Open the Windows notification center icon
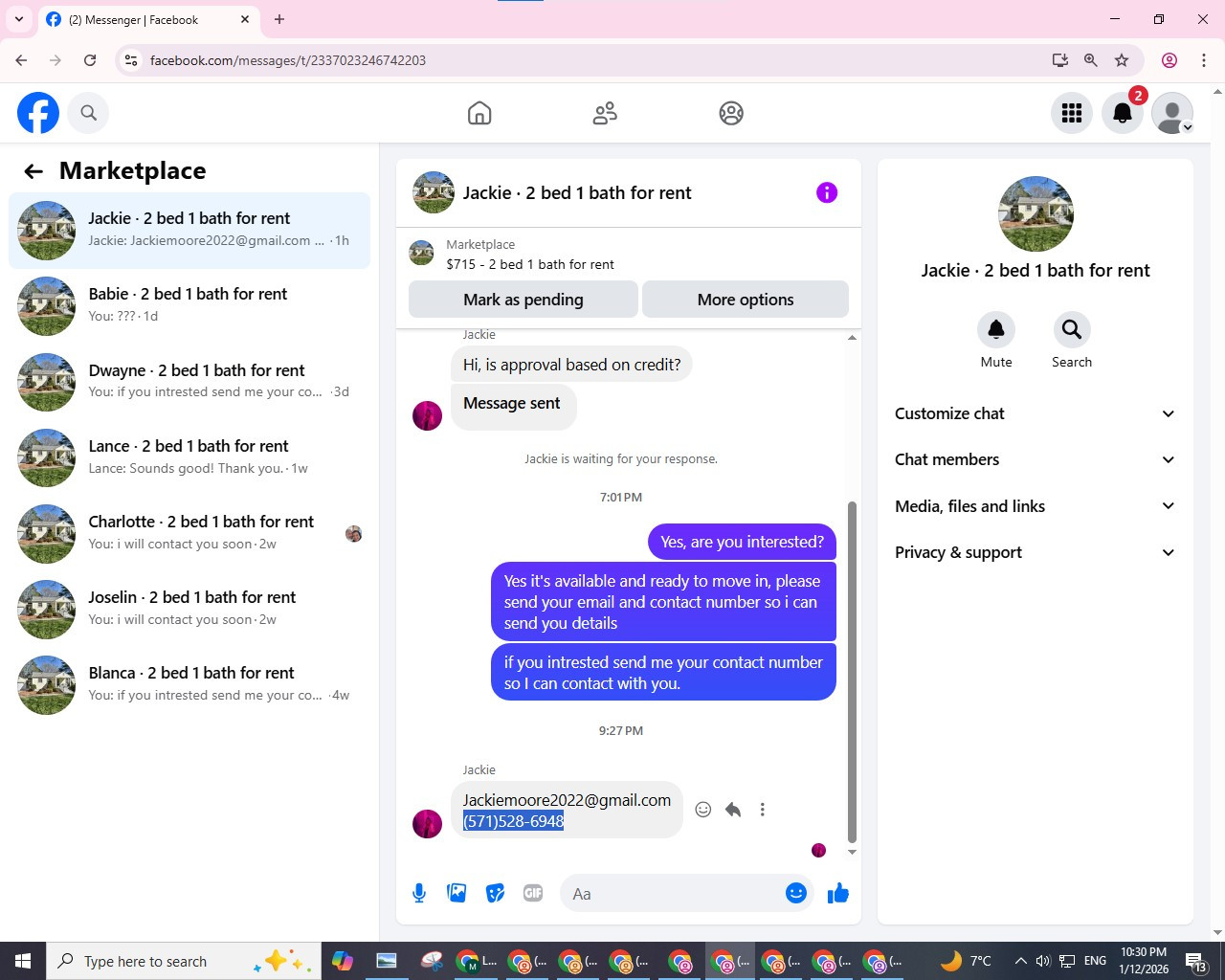 click(x=1195, y=961)
